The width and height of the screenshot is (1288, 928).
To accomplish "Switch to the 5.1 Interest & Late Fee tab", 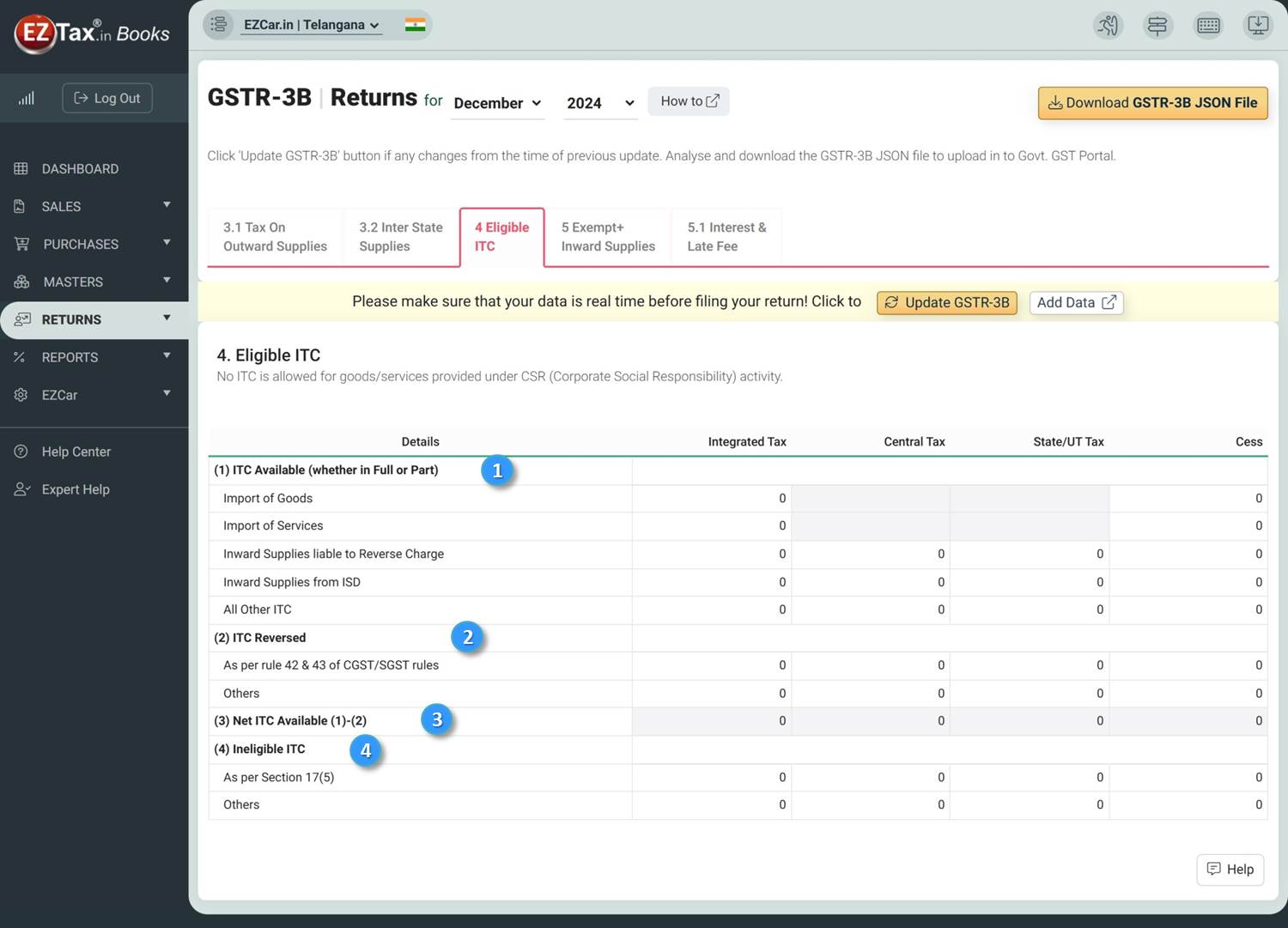I will coord(726,237).
